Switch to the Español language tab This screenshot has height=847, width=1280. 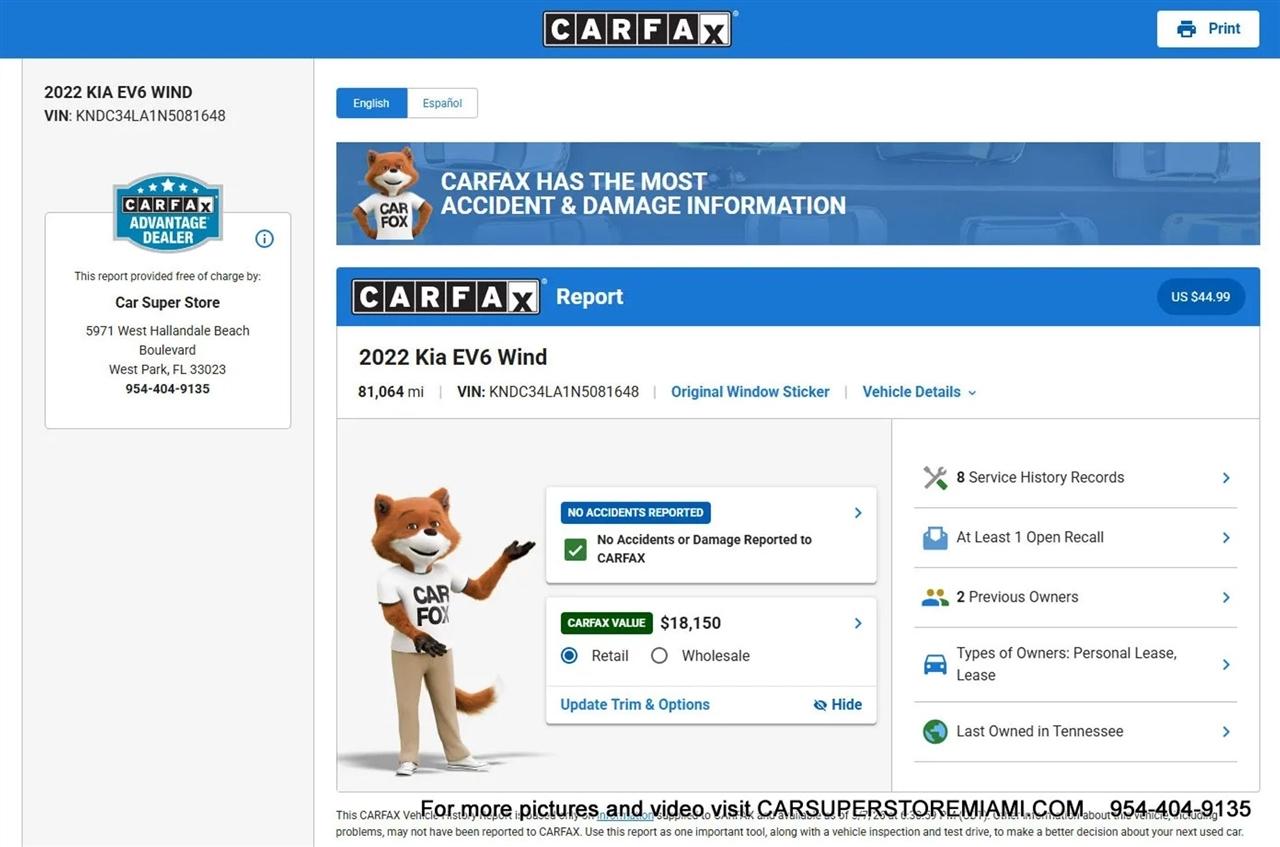tap(442, 103)
